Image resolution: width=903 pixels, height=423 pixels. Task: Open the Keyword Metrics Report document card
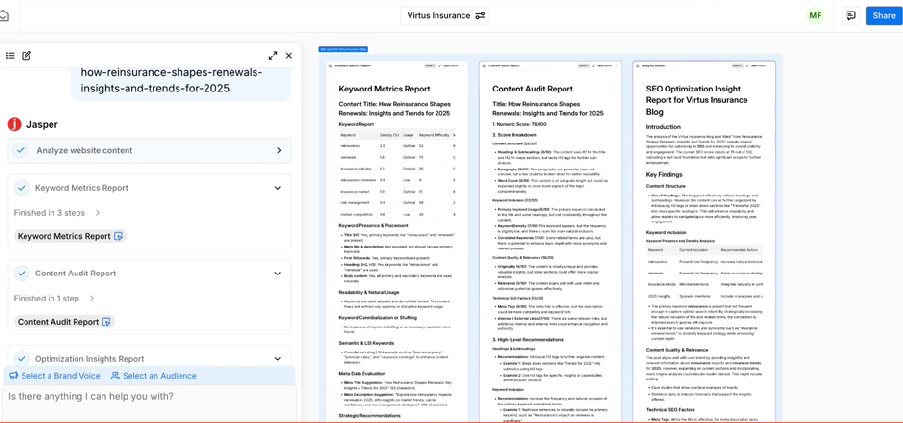397,242
